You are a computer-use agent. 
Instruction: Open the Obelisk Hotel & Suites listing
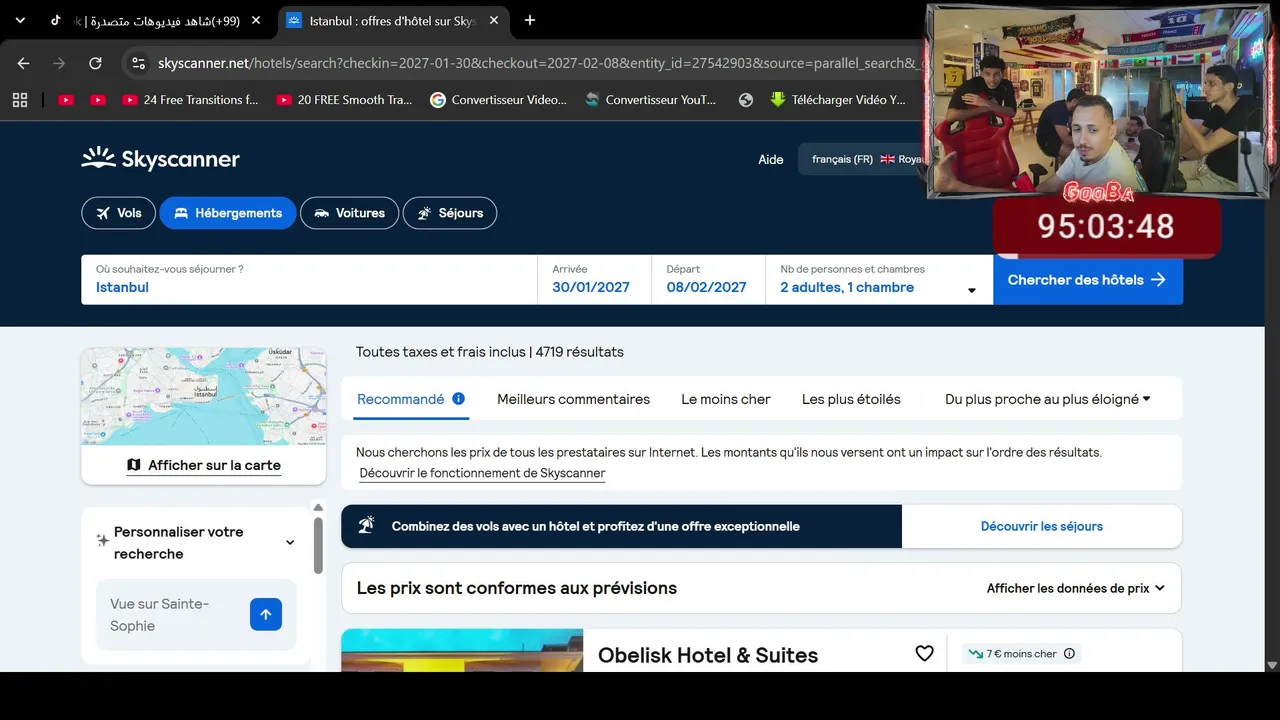pyautogui.click(x=708, y=655)
